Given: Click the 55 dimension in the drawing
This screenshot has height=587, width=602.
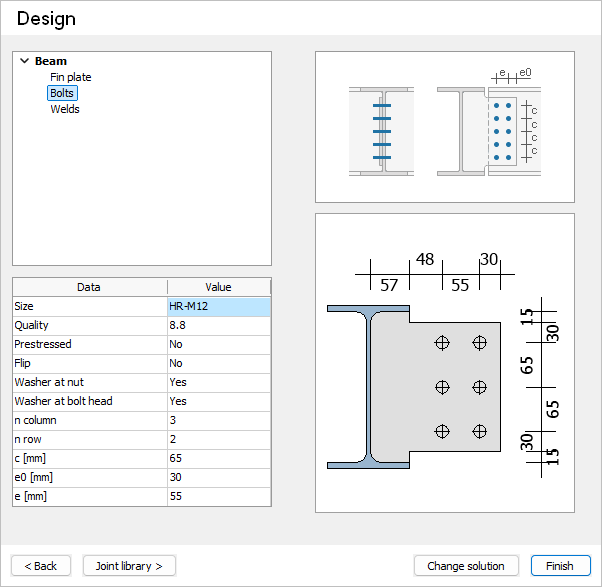Looking at the screenshot, I should coord(460,285).
